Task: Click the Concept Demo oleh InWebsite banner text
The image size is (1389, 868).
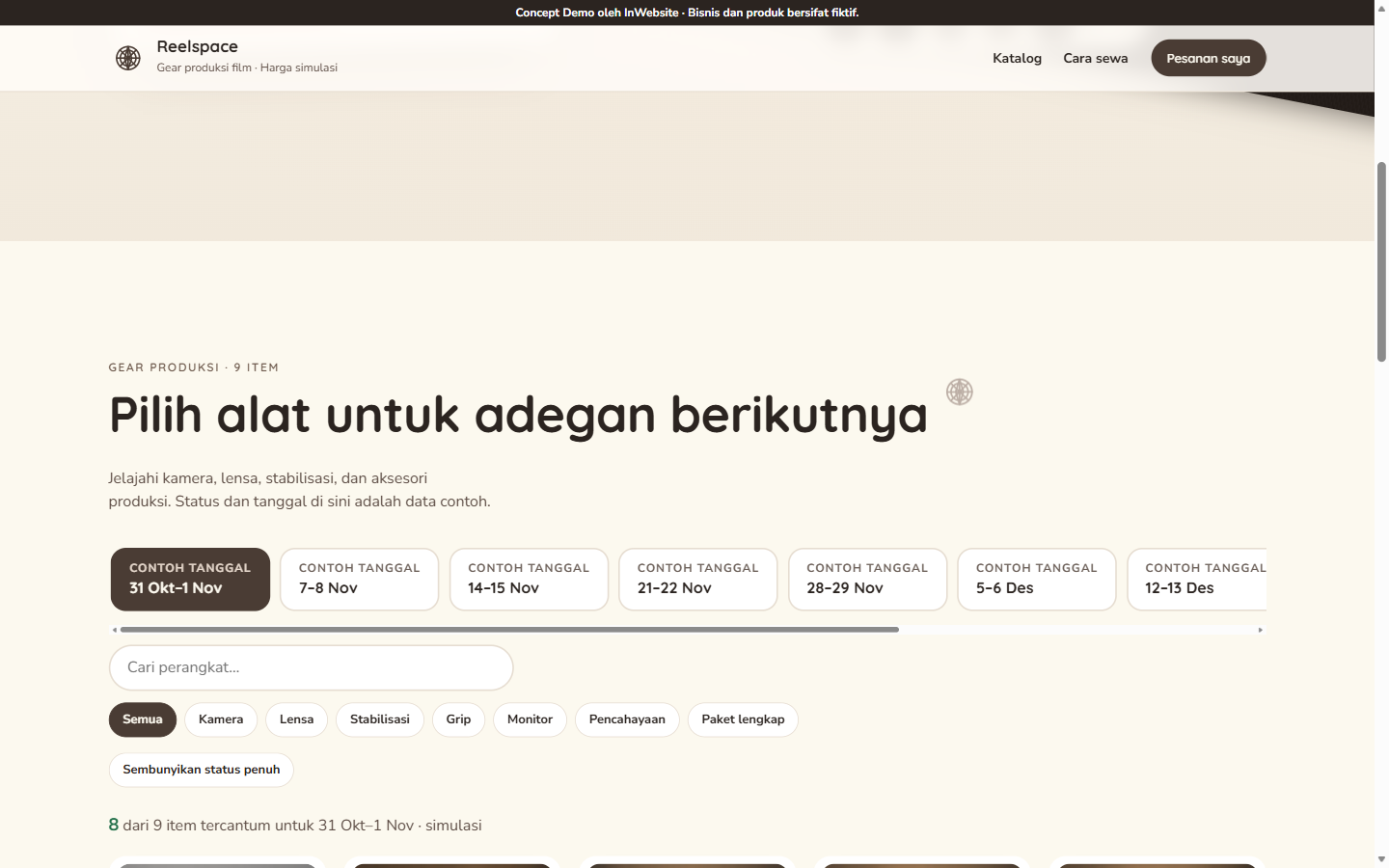Action: 687,13
